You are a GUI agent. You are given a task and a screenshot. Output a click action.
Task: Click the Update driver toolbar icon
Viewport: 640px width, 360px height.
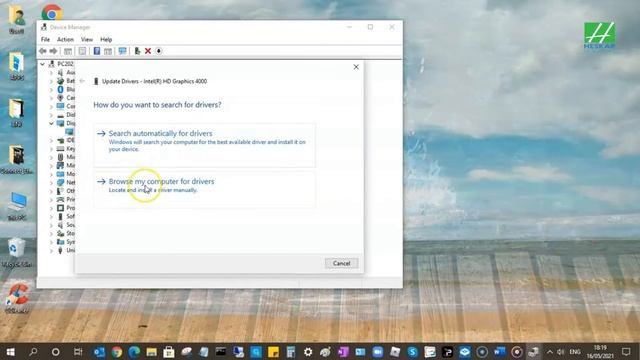point(137,51)
